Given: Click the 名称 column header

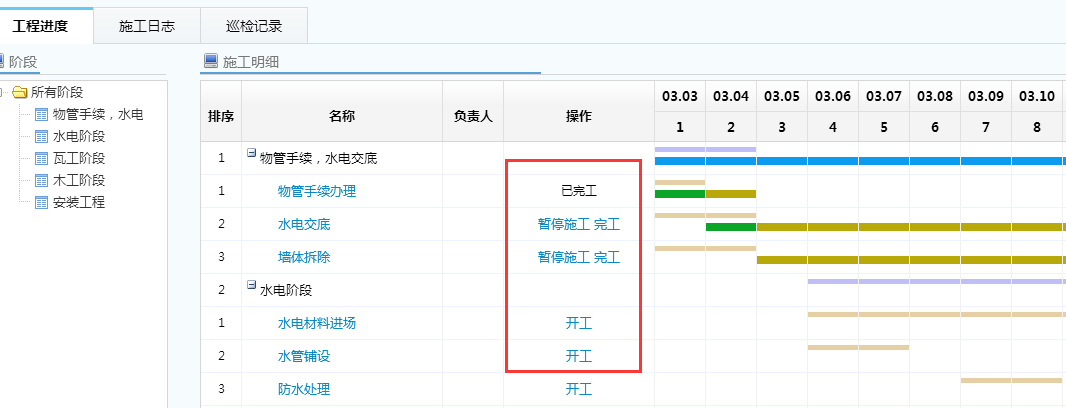Looking at the screenshot, I should tap(341, 116).
